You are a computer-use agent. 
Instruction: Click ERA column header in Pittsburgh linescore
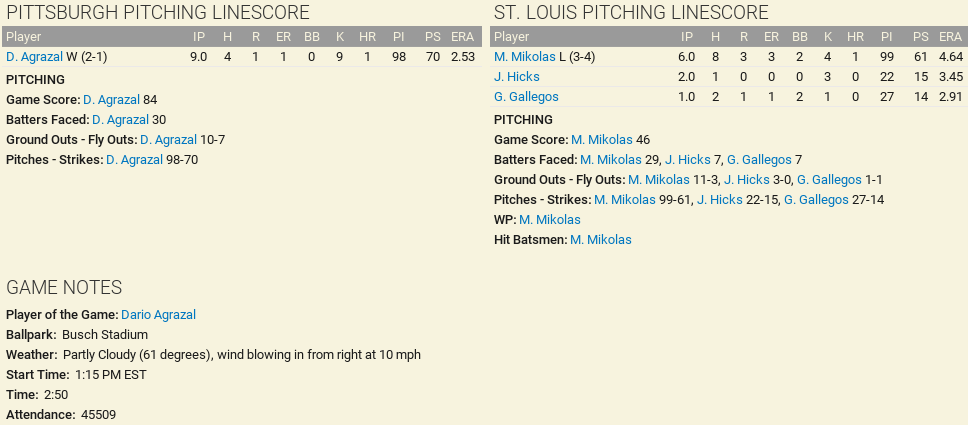[x=462, y=37]
